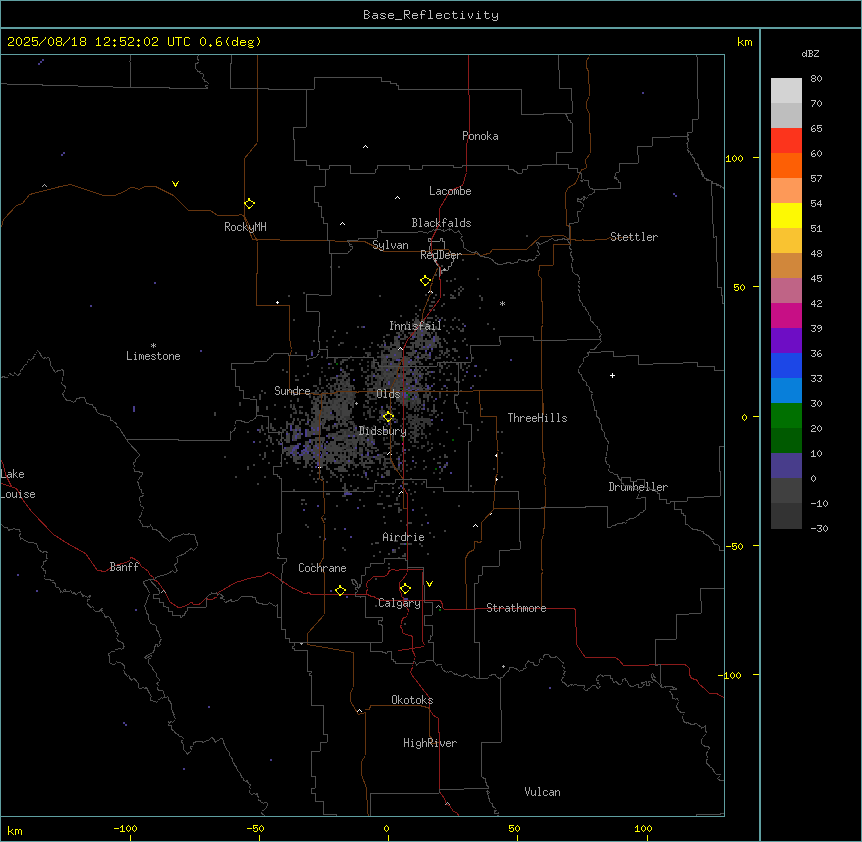Click the 50 tick on the right axis
862x842 pixels.
739,287
